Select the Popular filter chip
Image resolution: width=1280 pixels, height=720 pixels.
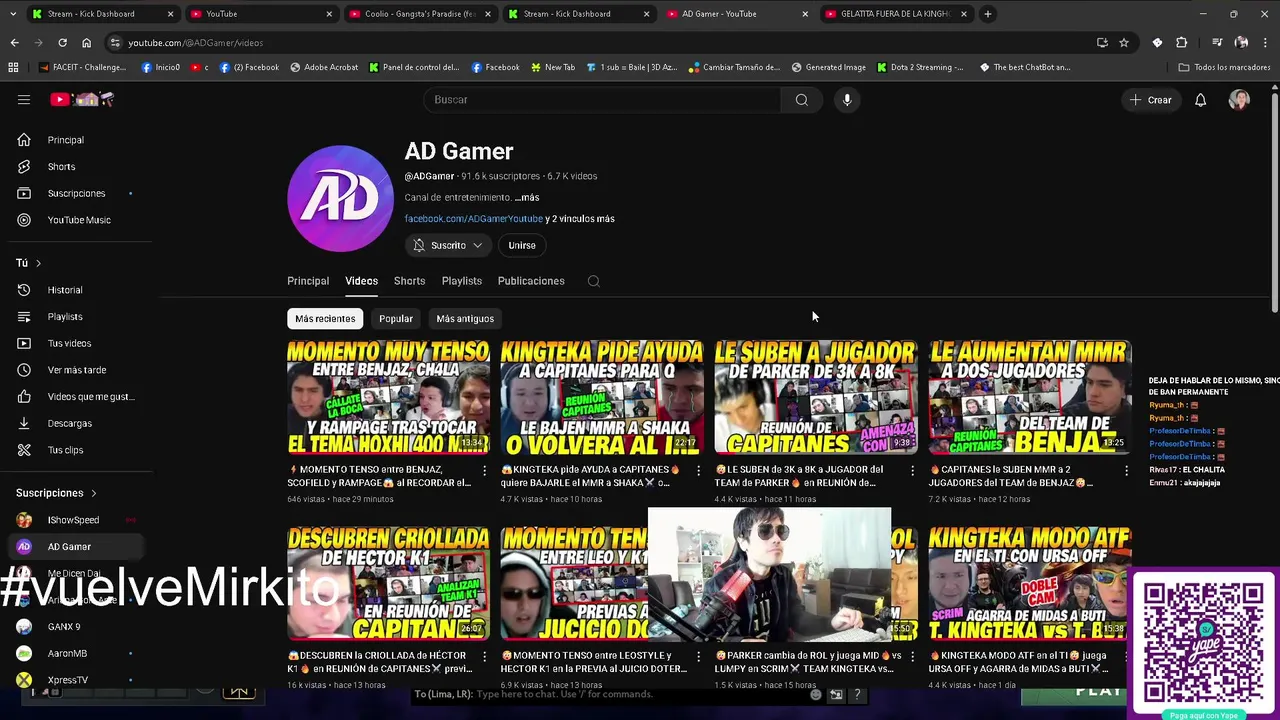[396, 318]
